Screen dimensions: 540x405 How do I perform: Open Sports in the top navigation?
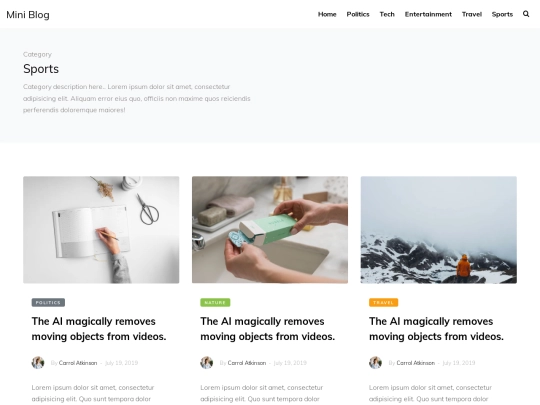tap(502, 14)
